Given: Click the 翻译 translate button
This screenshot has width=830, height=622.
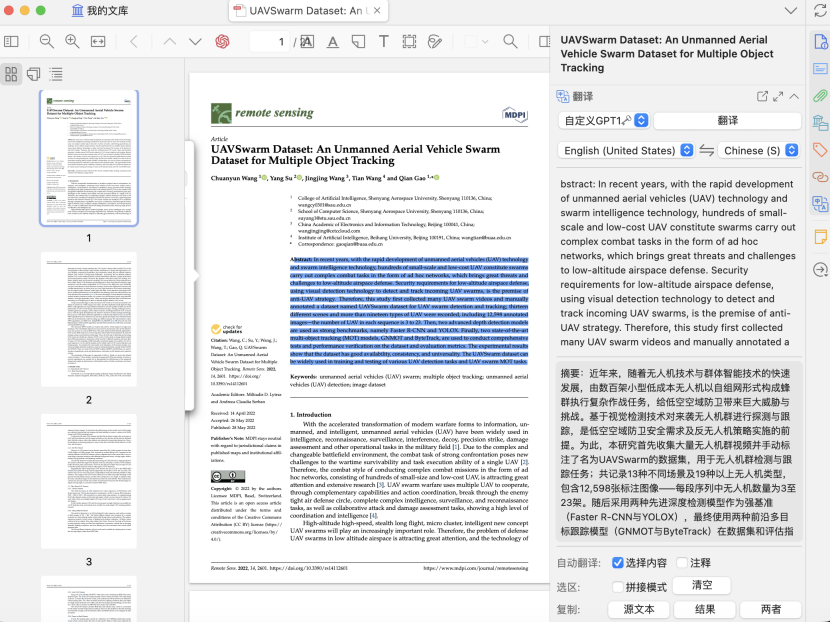Looking at the screenshot, I should (x=727, y=120).
